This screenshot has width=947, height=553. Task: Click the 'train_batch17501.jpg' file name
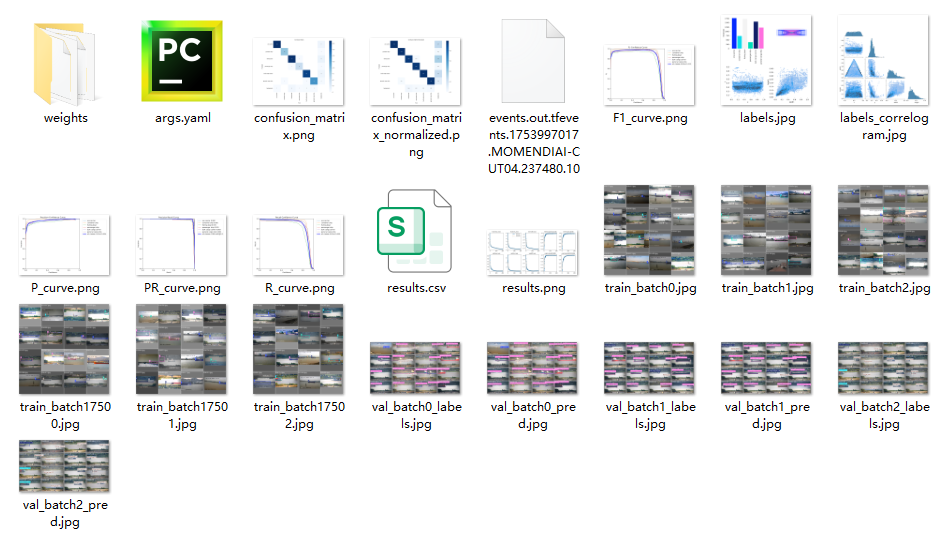tap(182, 415)
